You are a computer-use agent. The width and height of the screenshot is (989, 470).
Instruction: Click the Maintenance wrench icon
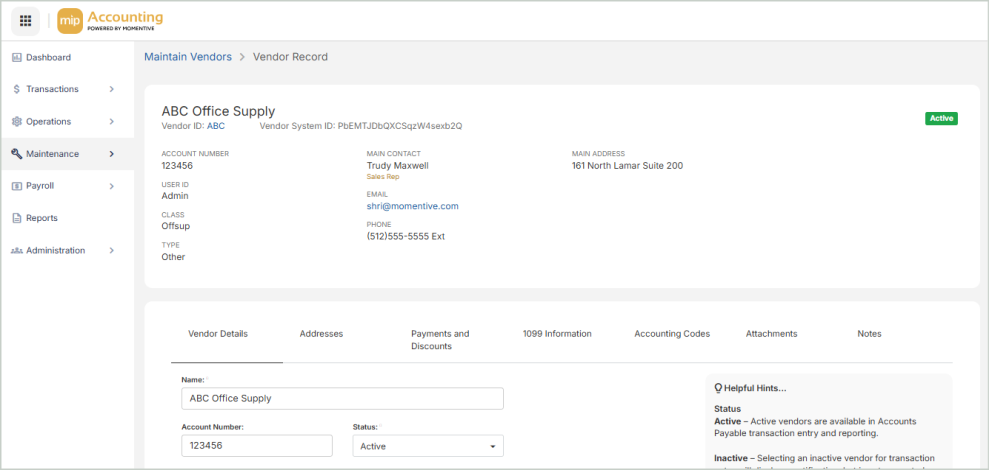(17, 154)
